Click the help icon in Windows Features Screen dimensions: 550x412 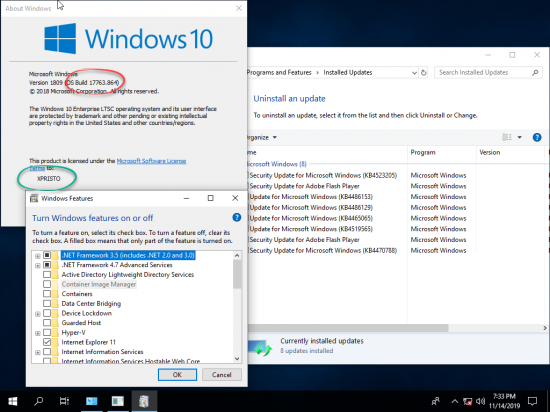click(237, 217)
